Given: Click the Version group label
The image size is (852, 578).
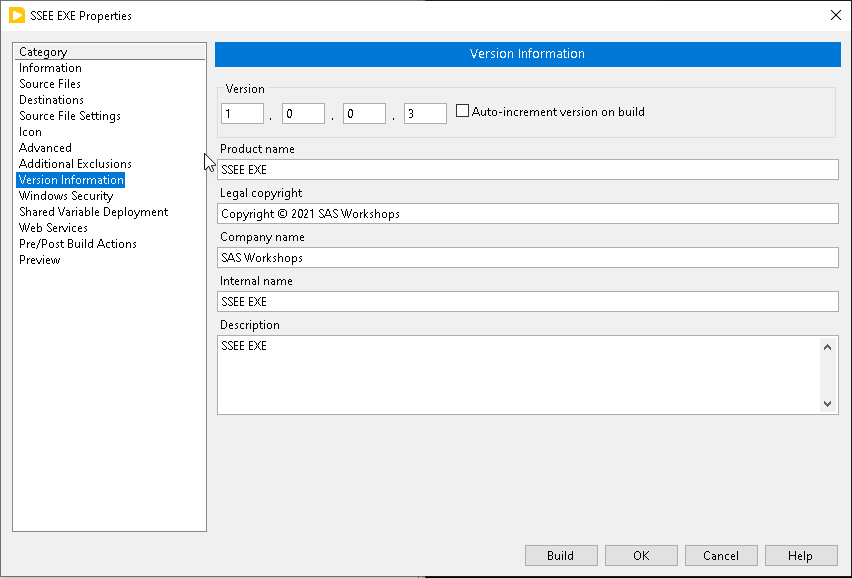Looking at the screenshot, I should pyautogui.click(x=245, y=89).
